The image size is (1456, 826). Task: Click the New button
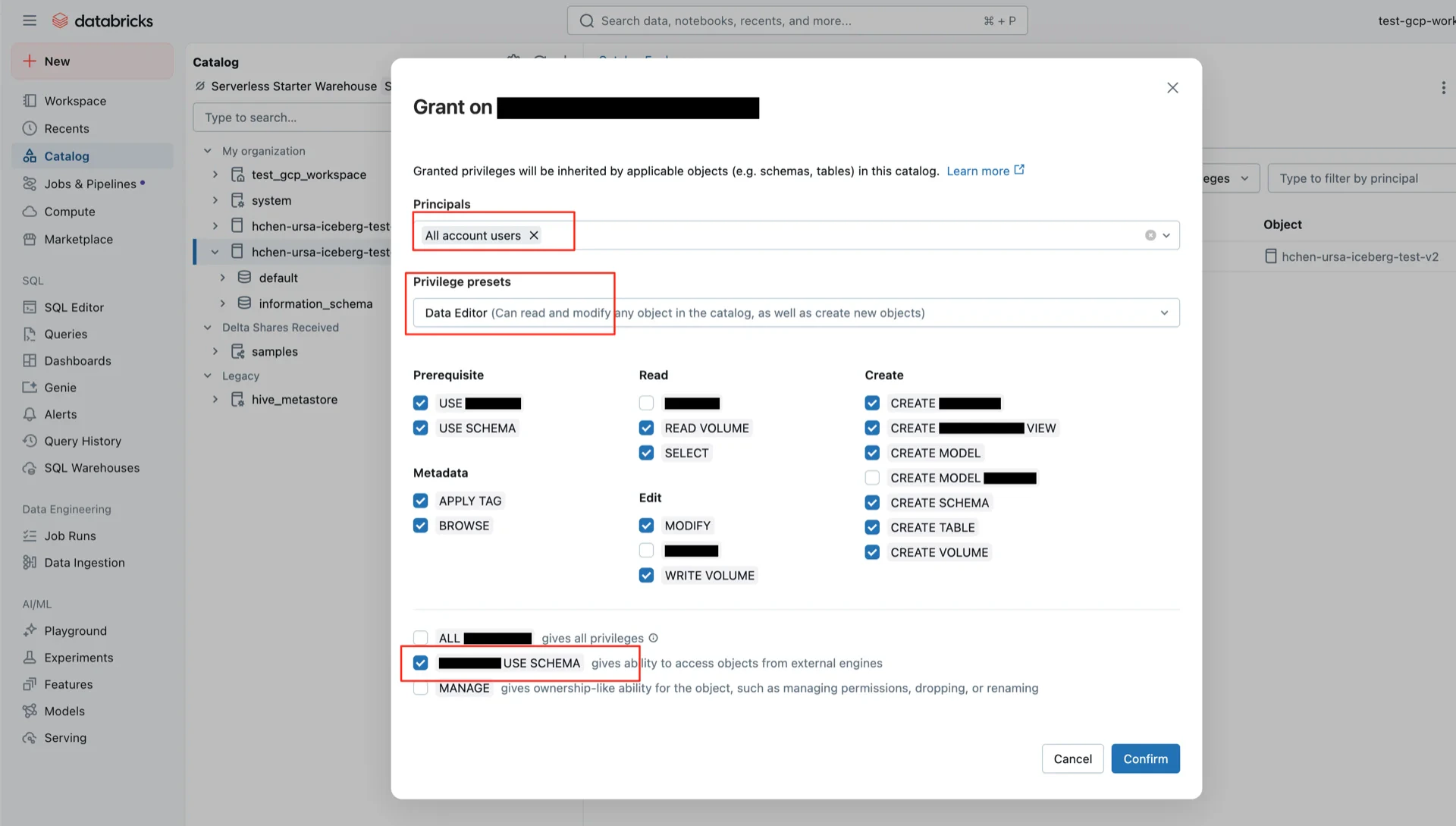pyautogui.click(x=93, y=61)
